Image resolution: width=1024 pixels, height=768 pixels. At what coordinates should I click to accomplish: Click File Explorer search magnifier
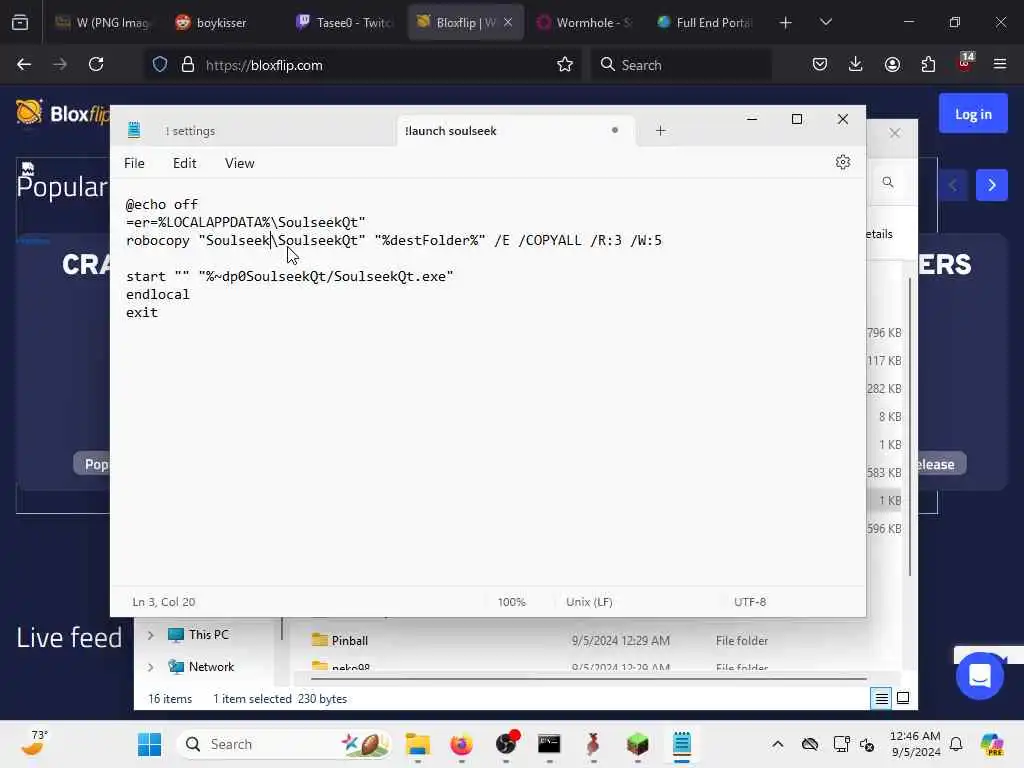click(888, 182)
